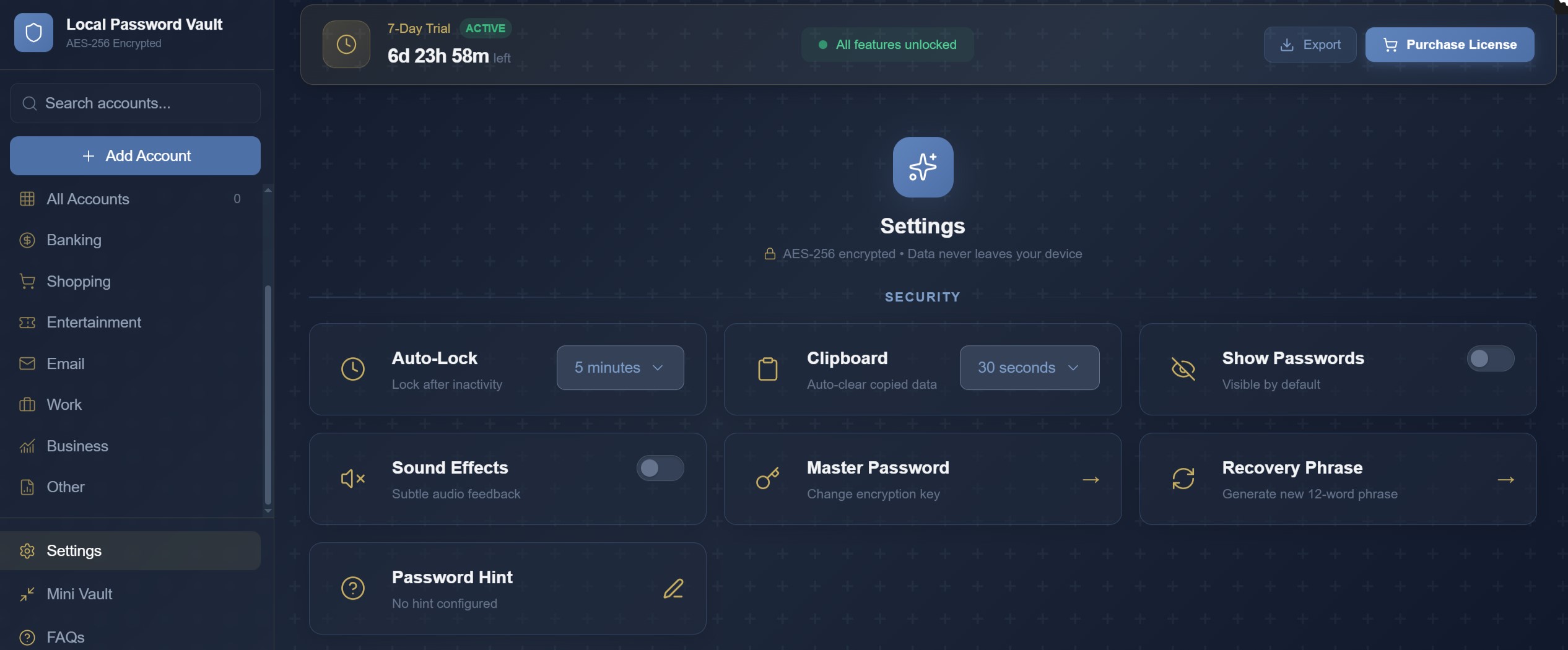Click the Local Password Vault shield icon

point(33,32)
